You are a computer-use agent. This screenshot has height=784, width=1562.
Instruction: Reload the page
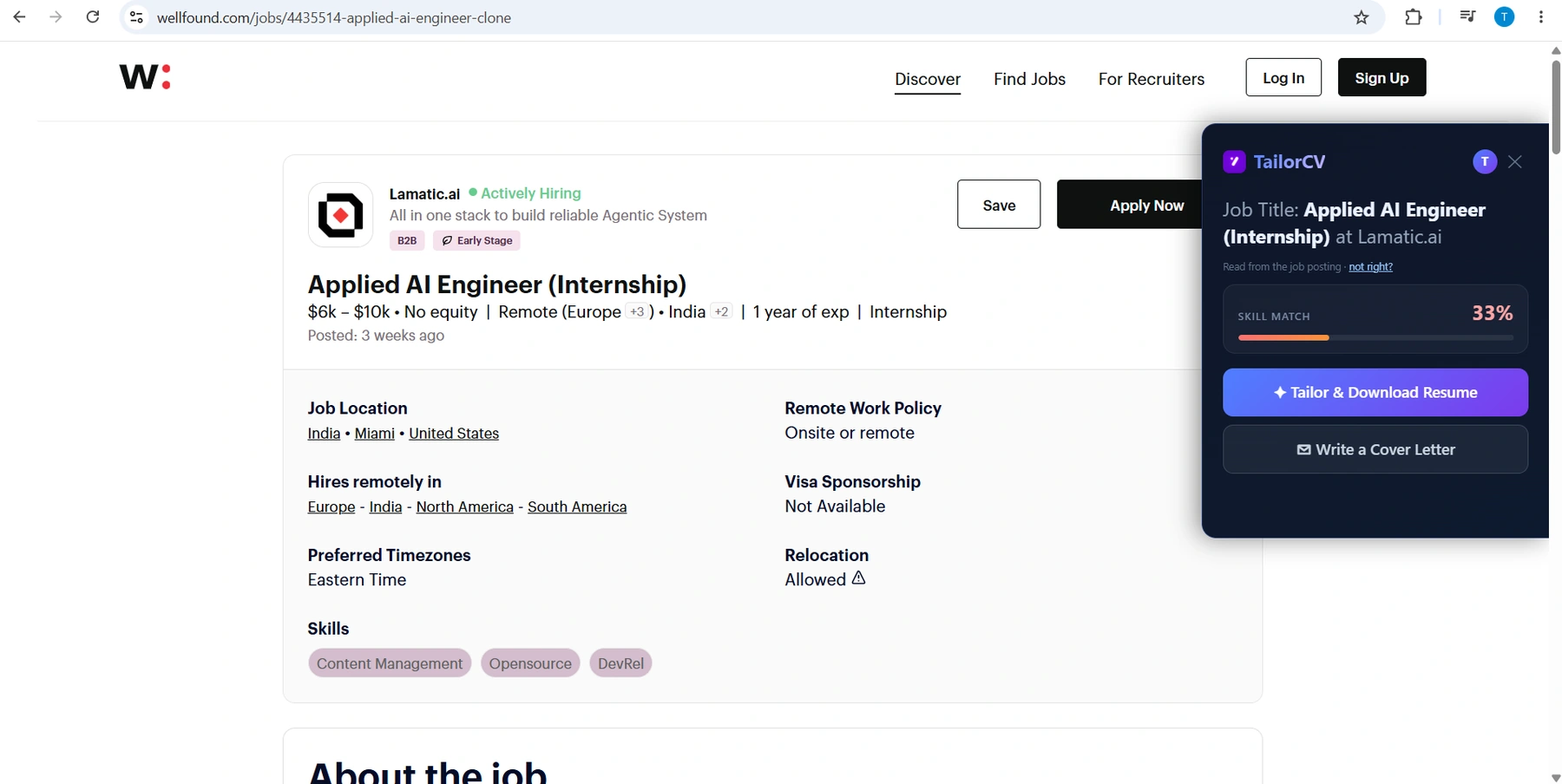(x=93, y=17)
